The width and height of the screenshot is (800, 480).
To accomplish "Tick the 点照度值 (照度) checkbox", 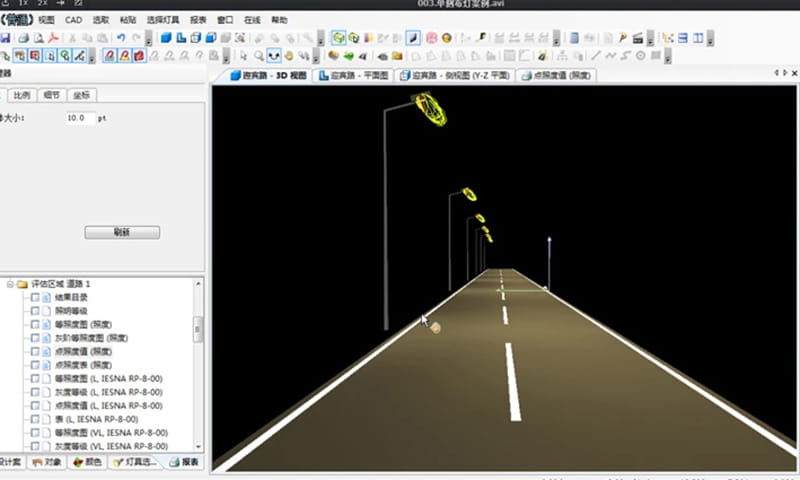I will (x=35, y=351).
